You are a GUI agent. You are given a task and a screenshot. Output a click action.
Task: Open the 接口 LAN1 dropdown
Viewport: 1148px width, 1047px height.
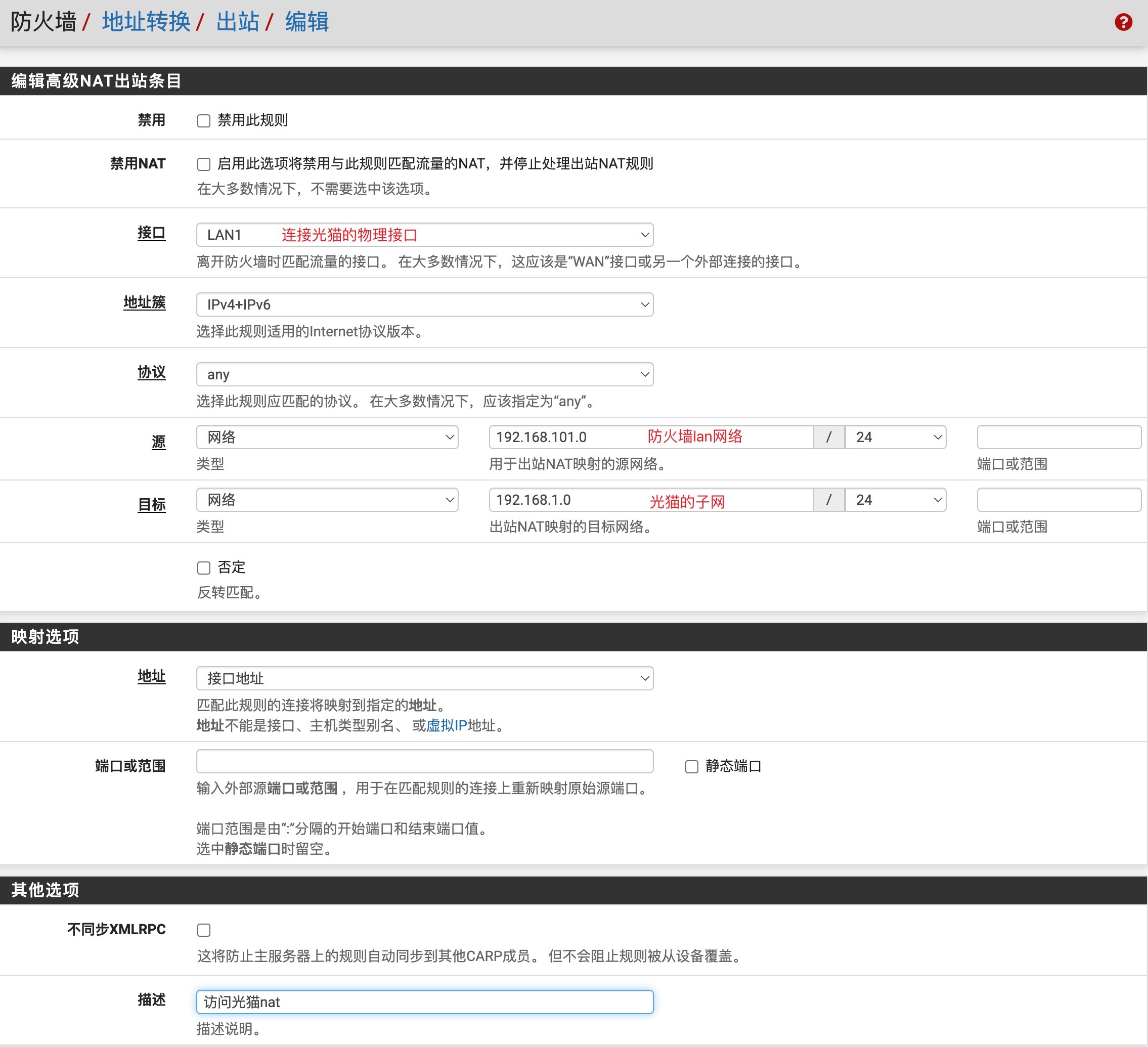(424, 235)
